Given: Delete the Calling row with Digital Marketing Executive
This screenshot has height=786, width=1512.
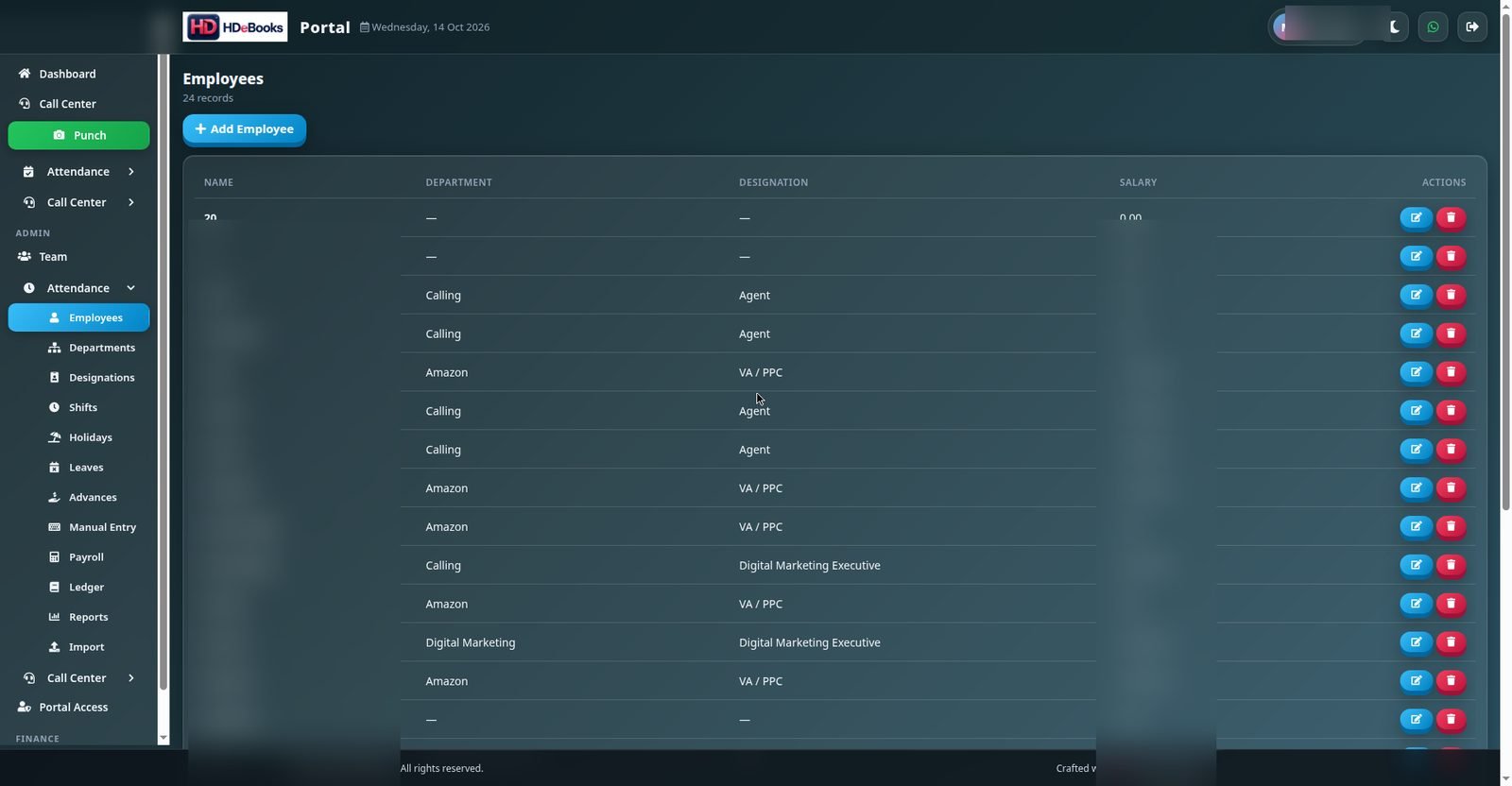Looking at the screenshot, I should 1451,565.
